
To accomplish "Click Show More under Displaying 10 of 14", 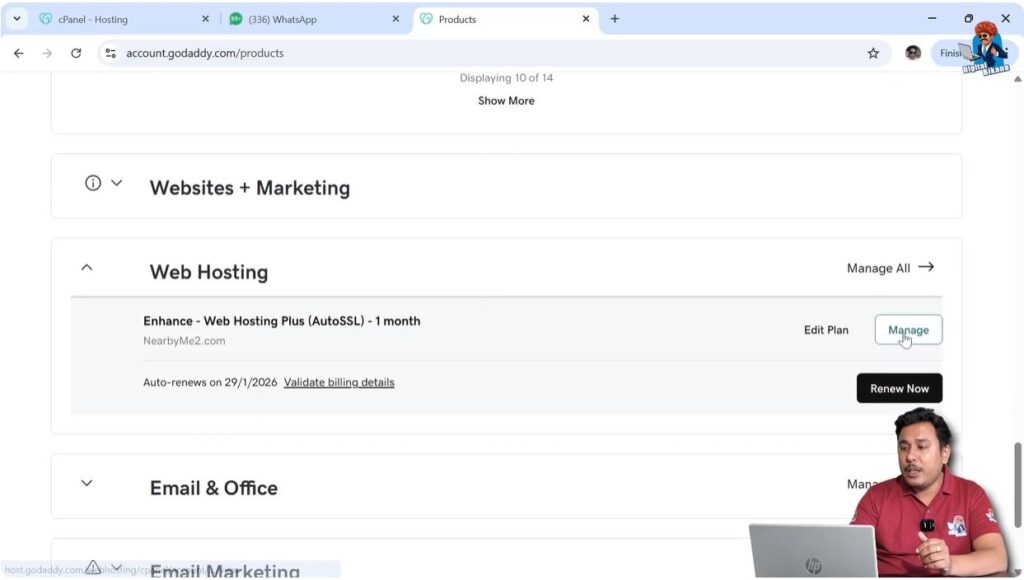I will (x=506, y=101).
